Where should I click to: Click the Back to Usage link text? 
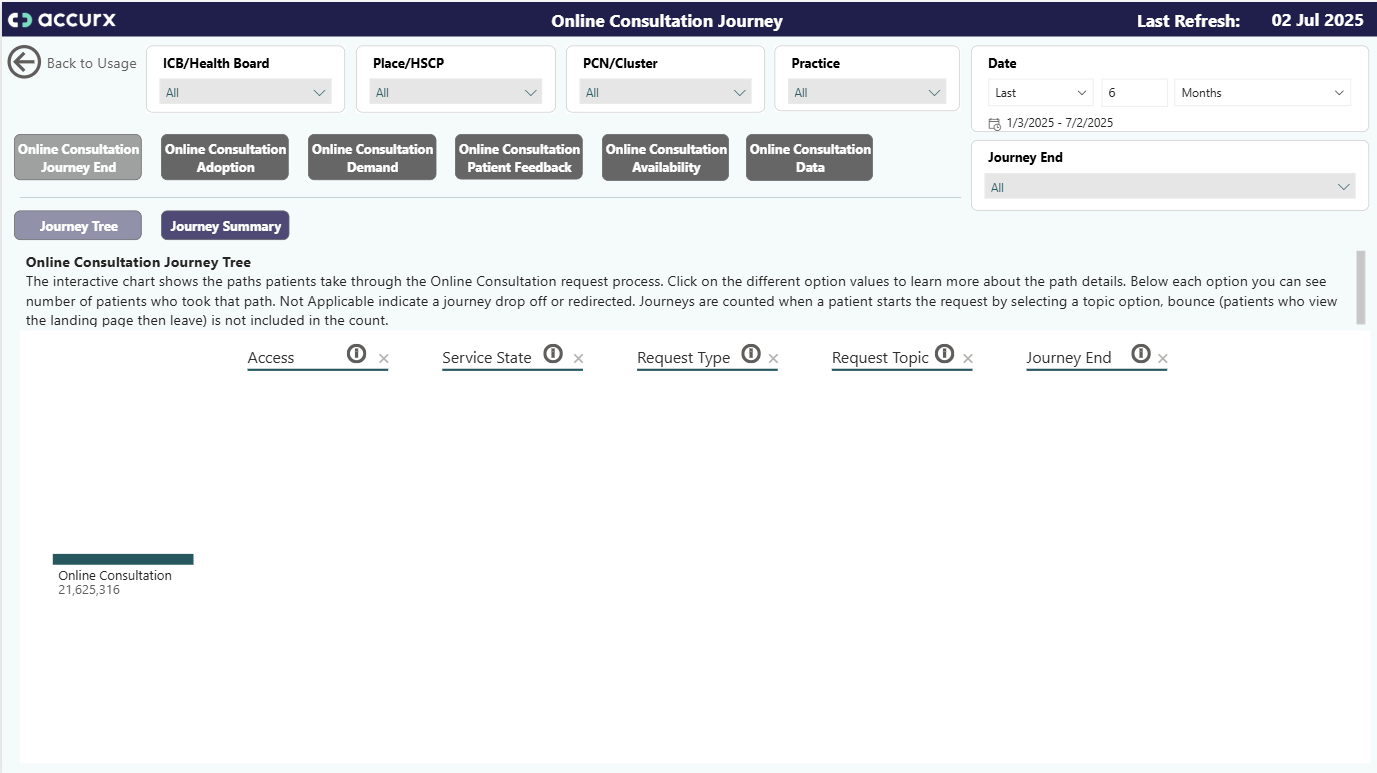(92, 63)
